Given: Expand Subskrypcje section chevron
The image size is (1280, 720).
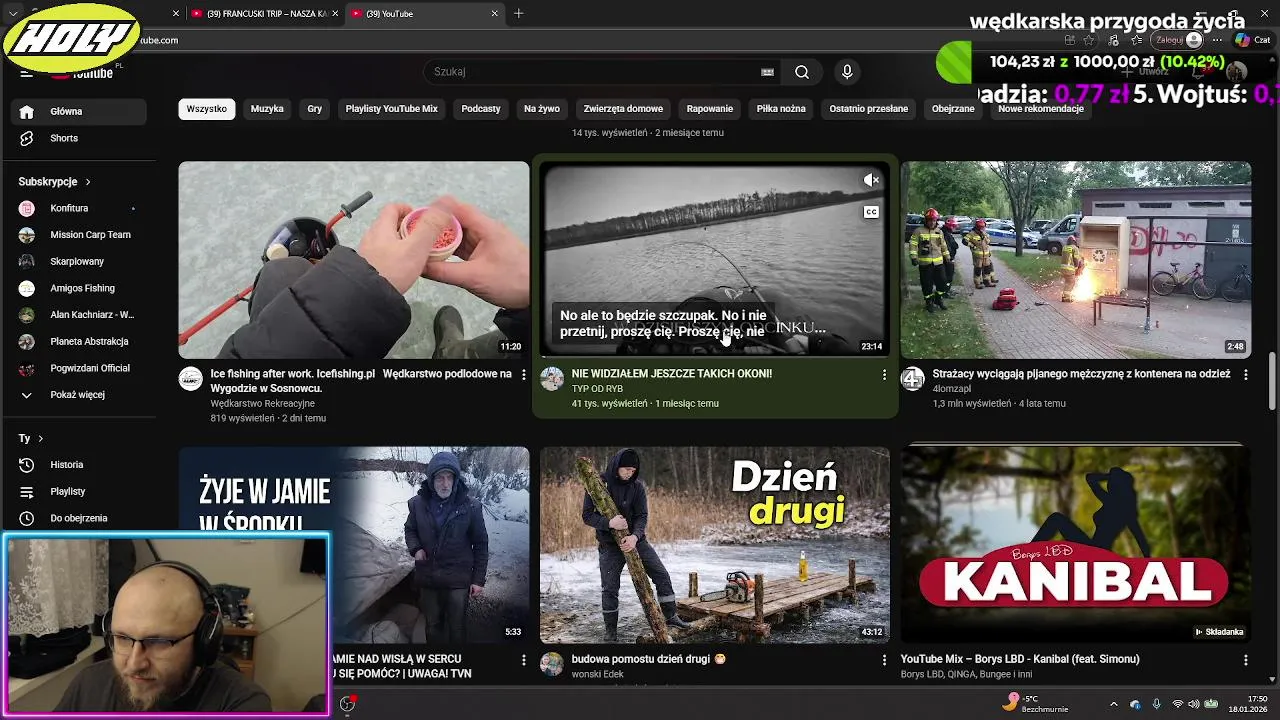Looking at the screenshot, I should (x=88, y=182).
